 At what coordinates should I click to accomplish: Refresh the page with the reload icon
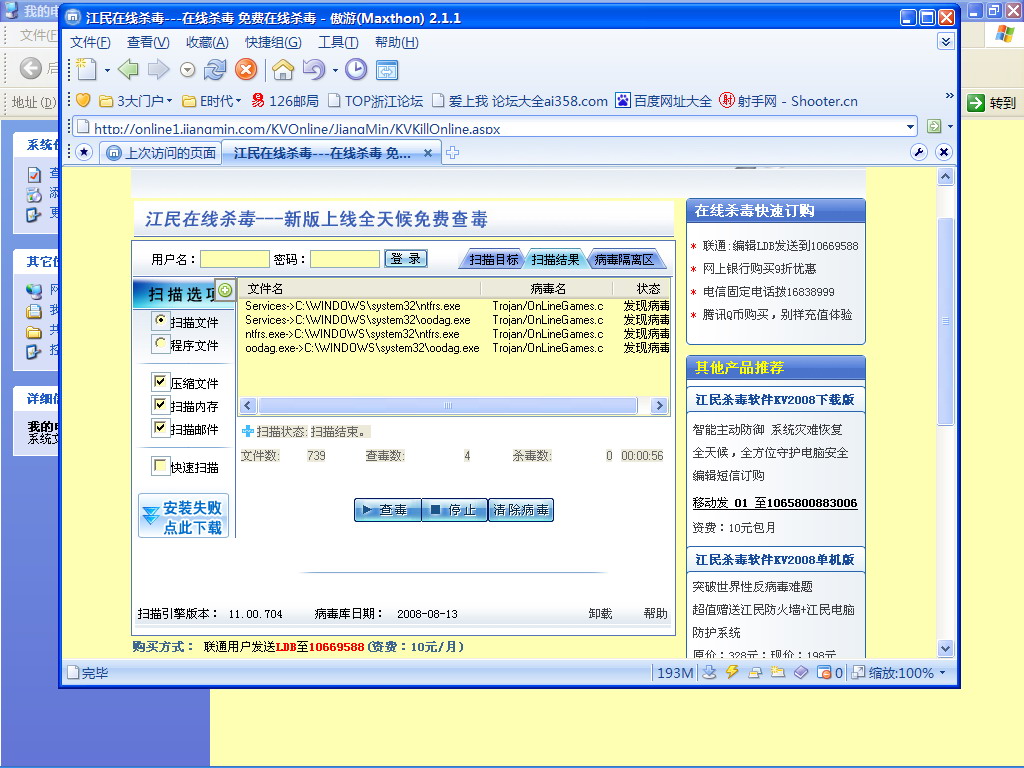pos(215,69)
